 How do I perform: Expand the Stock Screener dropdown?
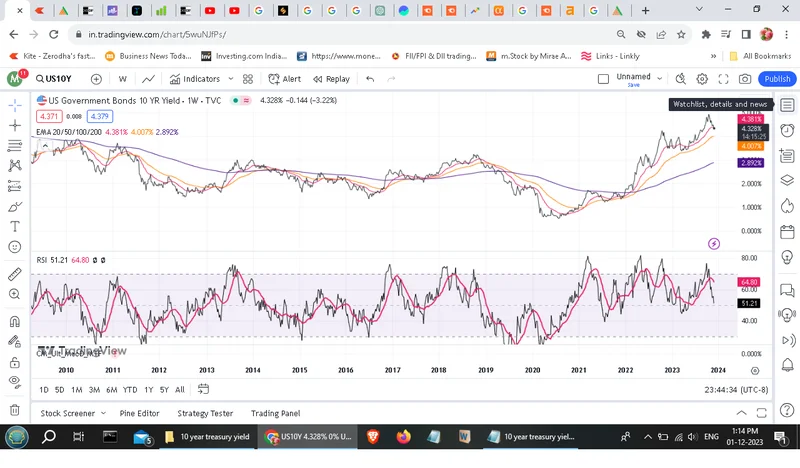pyautogui.click(x=102, y=413)
